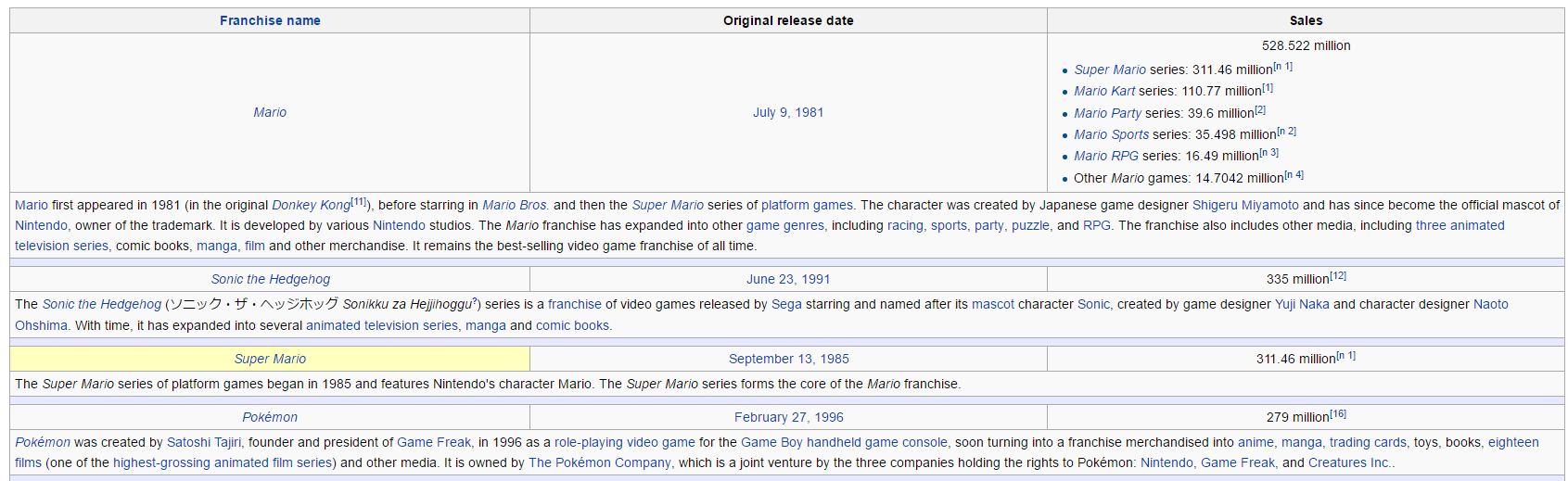Open the RPG genre link
Screen dimensions: 1568x481
tap(1097, 225)
